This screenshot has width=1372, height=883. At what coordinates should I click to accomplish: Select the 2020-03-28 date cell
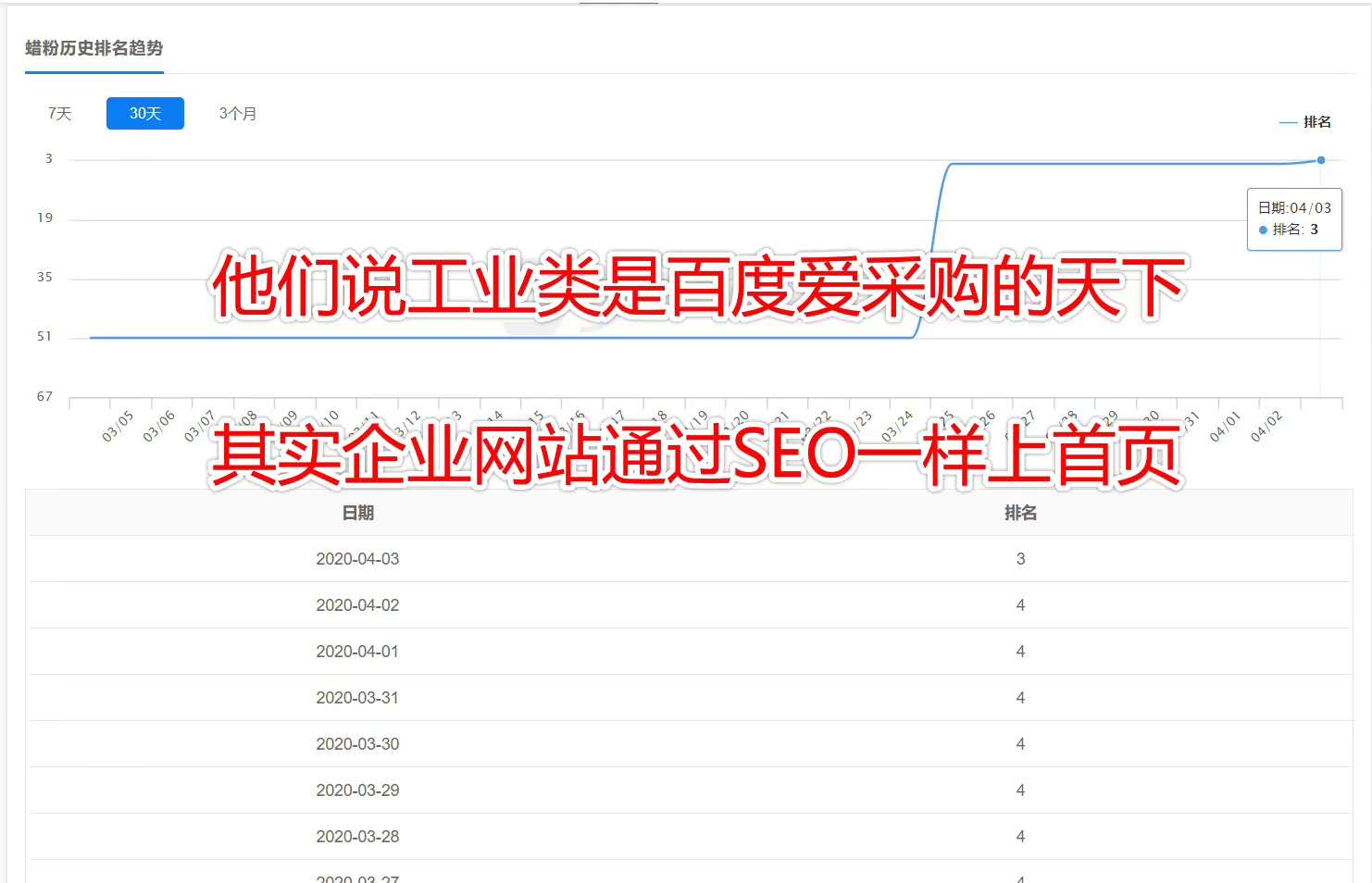click(x=357, y=837)
